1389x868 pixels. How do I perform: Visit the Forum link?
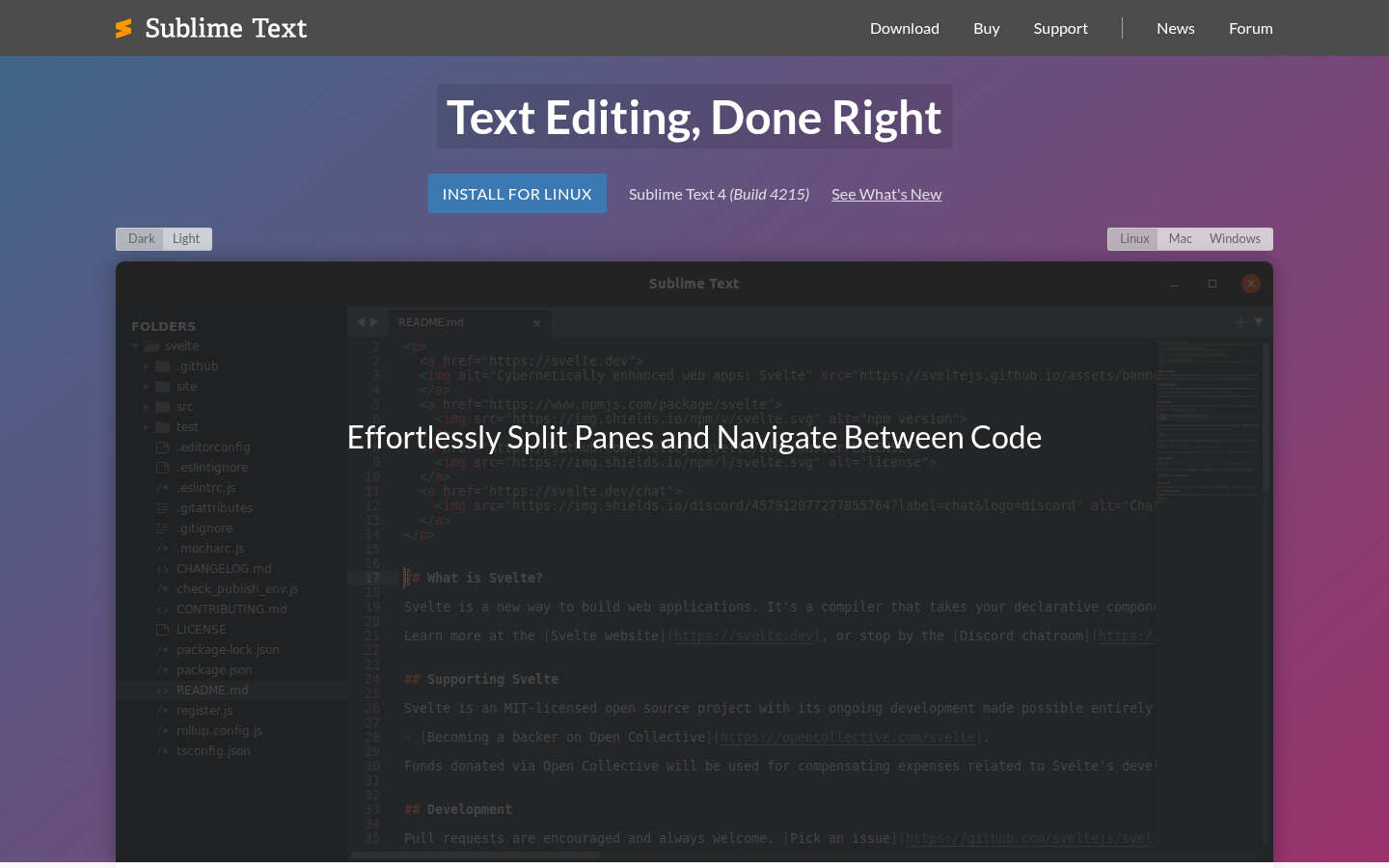pyautogui.click(x=1251, y=28)
